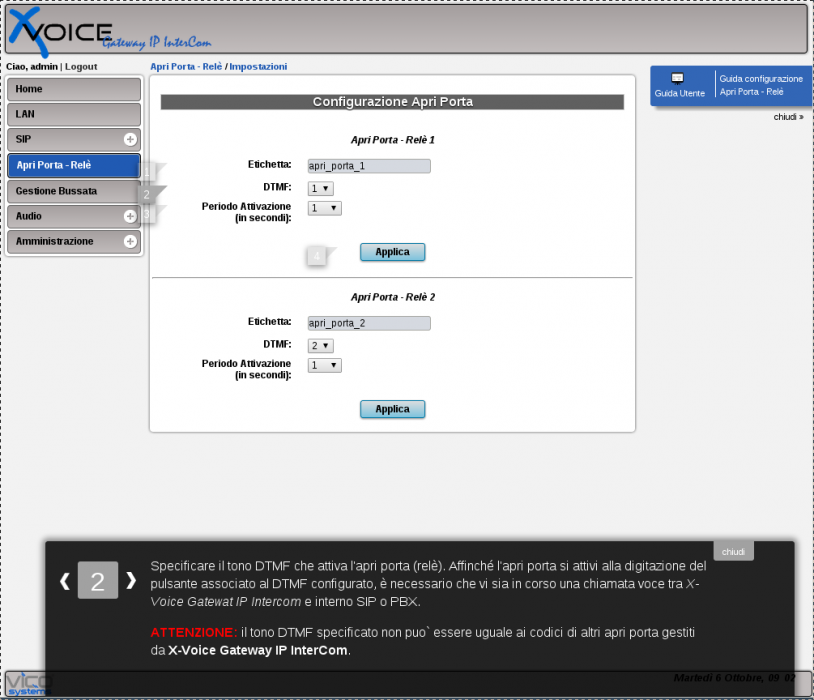
Task: Expand the Audio menu section
Action: click(130, 216)
